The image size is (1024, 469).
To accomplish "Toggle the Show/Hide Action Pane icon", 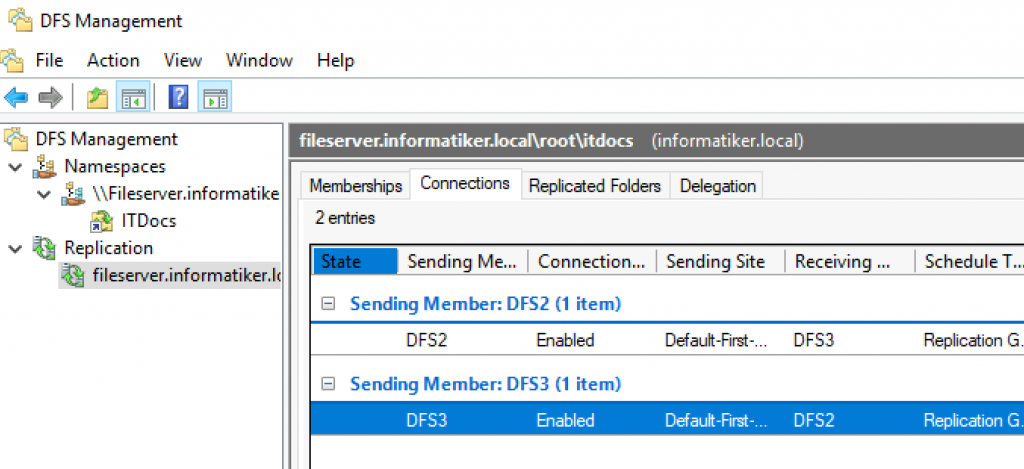I will [215, 98].
